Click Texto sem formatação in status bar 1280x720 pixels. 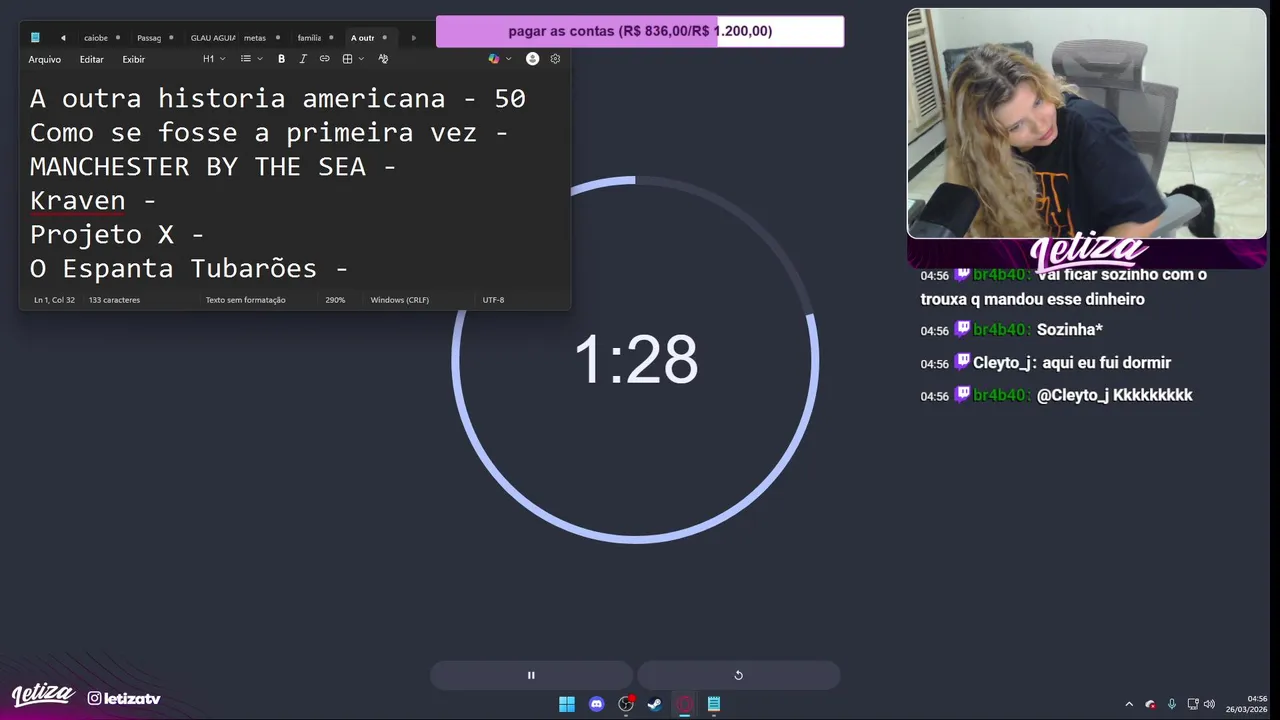[x=245, y=300]
